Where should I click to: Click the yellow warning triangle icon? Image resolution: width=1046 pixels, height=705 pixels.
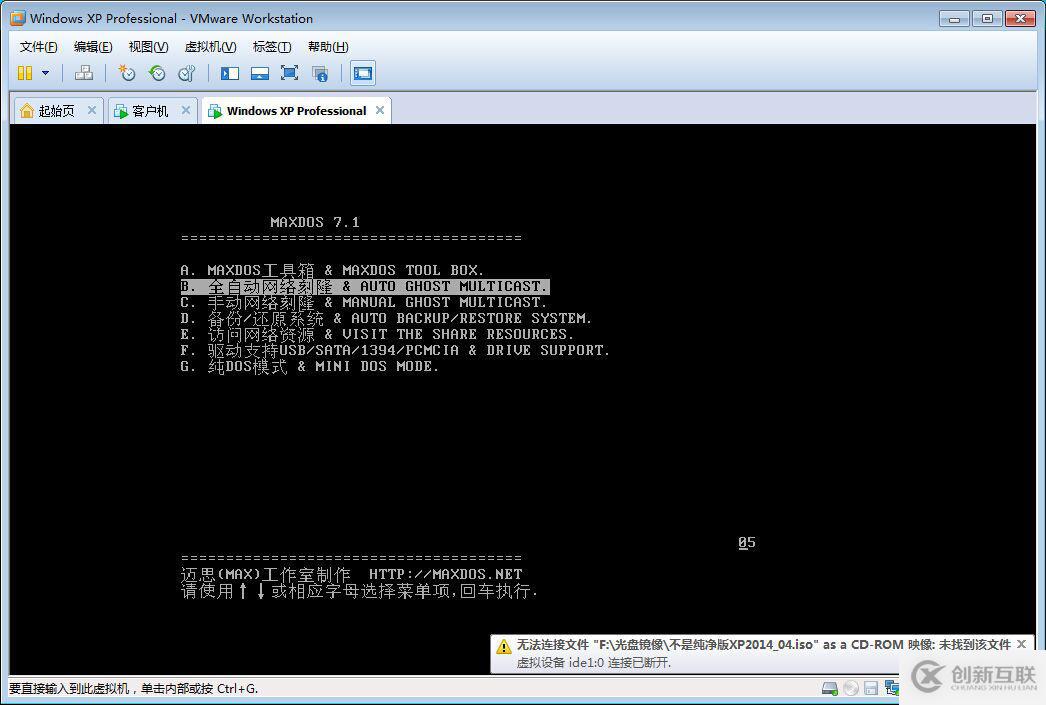coord(504,646)
